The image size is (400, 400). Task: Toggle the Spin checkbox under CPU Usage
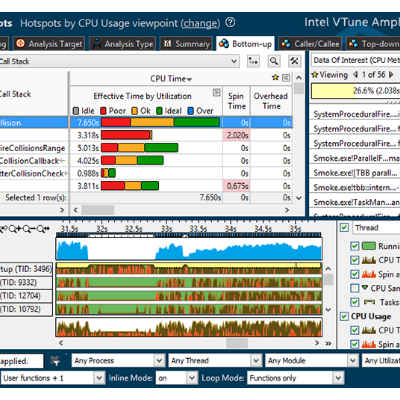click(355, 344)
